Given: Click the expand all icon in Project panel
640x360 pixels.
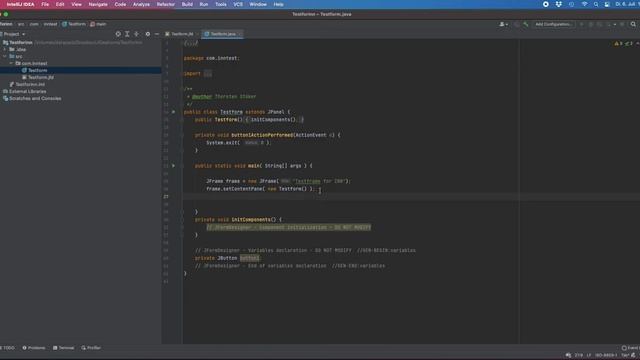Looking at the screenshot, I should [127, 34].
